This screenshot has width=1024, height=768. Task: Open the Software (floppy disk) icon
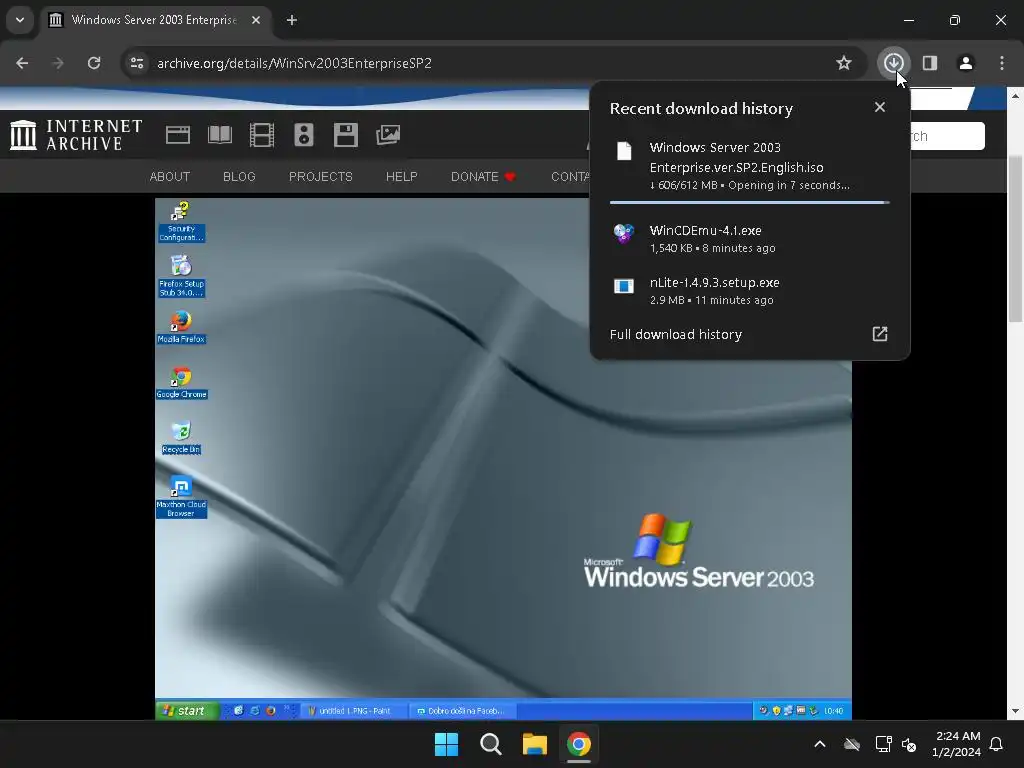click(345, 135)
